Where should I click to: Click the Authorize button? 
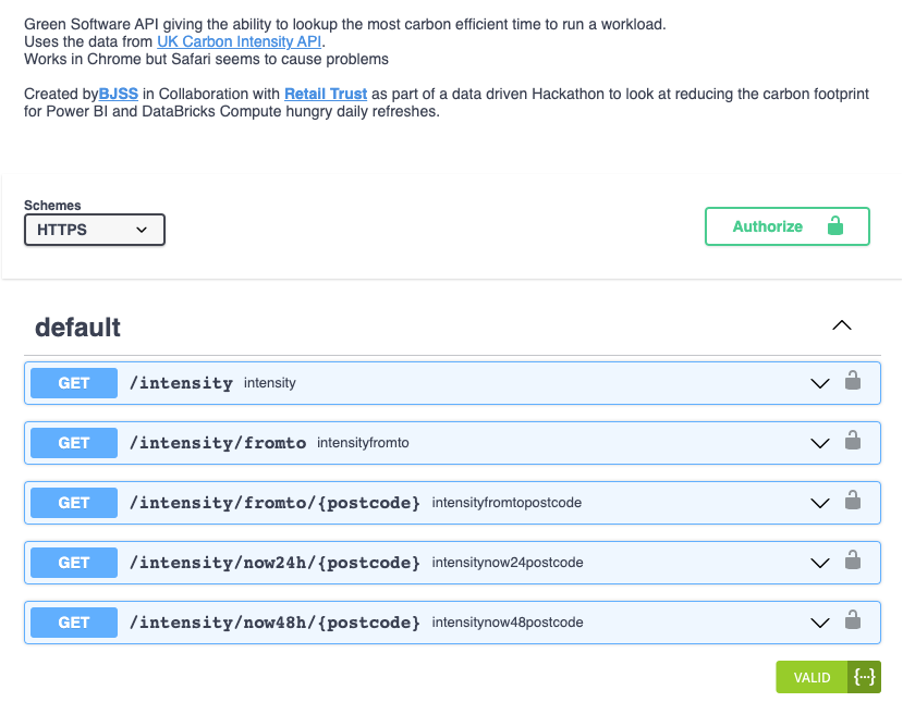coord(787,227)
